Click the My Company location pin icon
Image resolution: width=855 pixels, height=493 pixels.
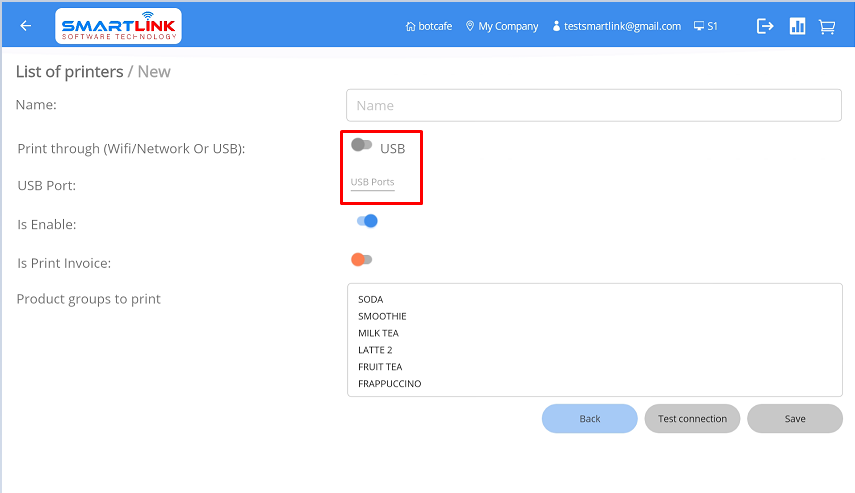pyautogui.click(x=470, y=27)
